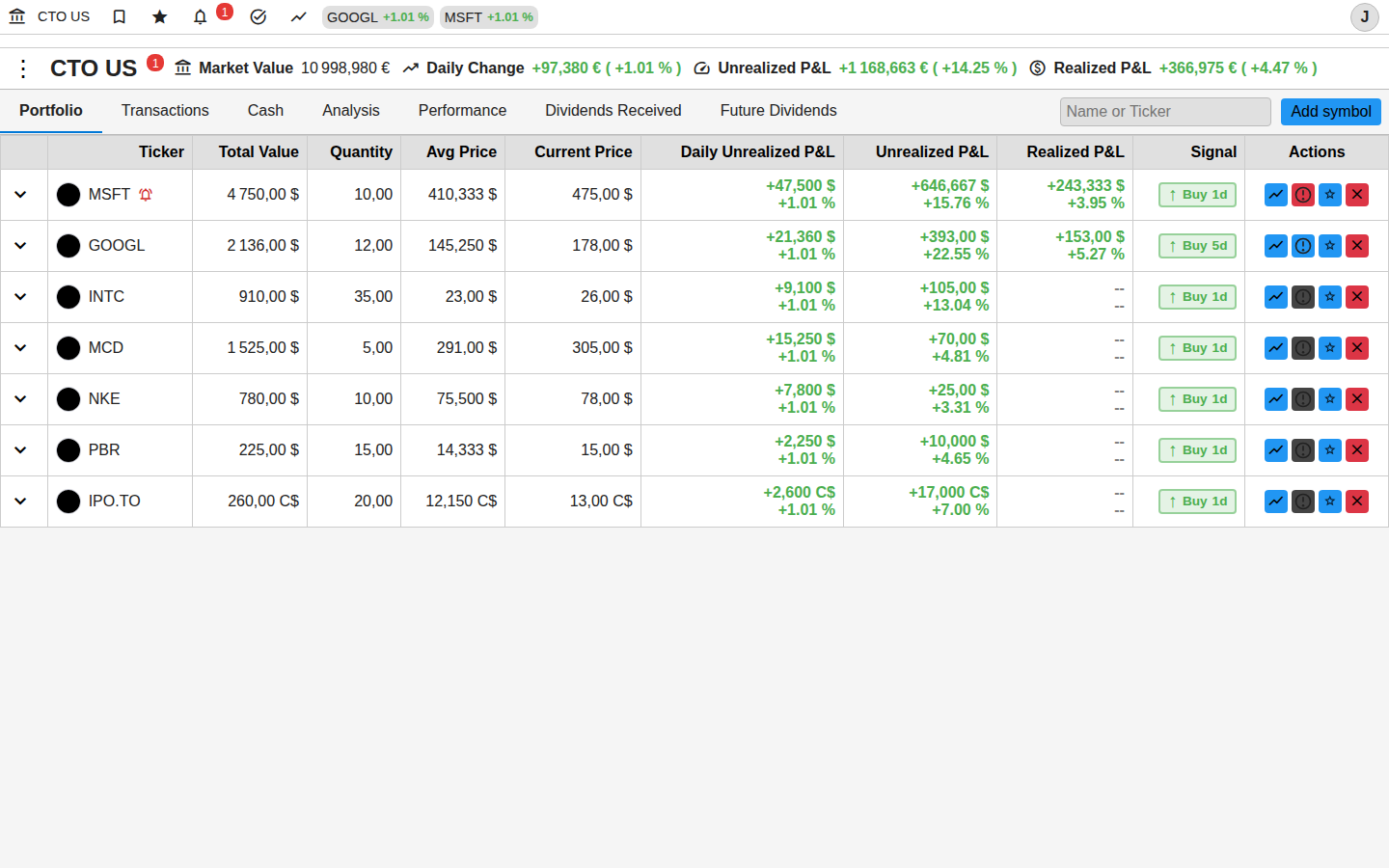The image size is (1389, 868).
Task: Click the user avatar J
Action: [1365, 17]
